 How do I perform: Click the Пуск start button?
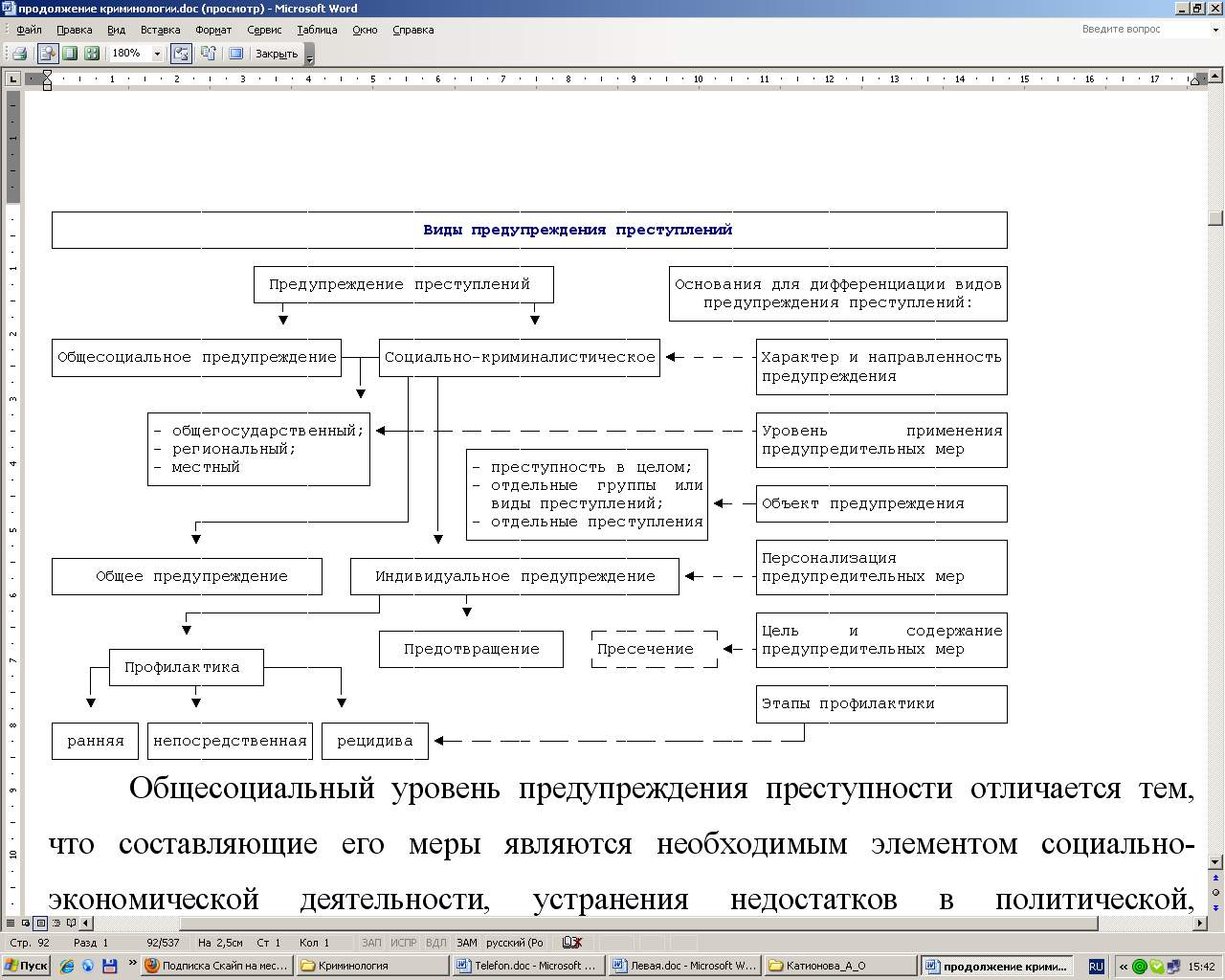[26, 966]
